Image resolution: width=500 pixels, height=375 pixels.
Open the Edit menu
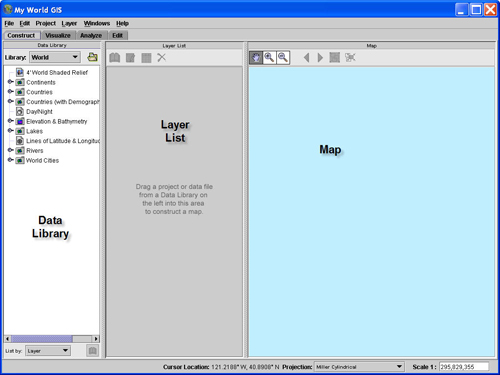click(25, 23)
